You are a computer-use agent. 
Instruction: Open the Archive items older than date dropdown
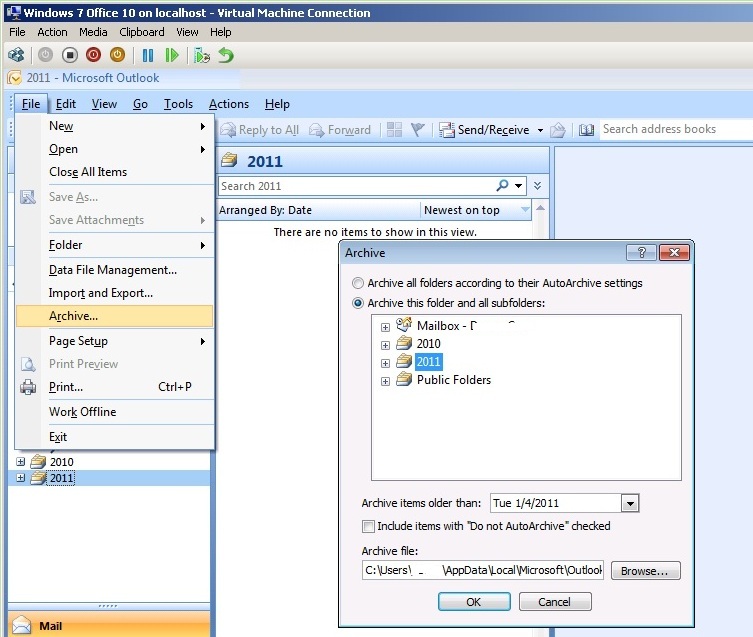click(x=630, y=503)
